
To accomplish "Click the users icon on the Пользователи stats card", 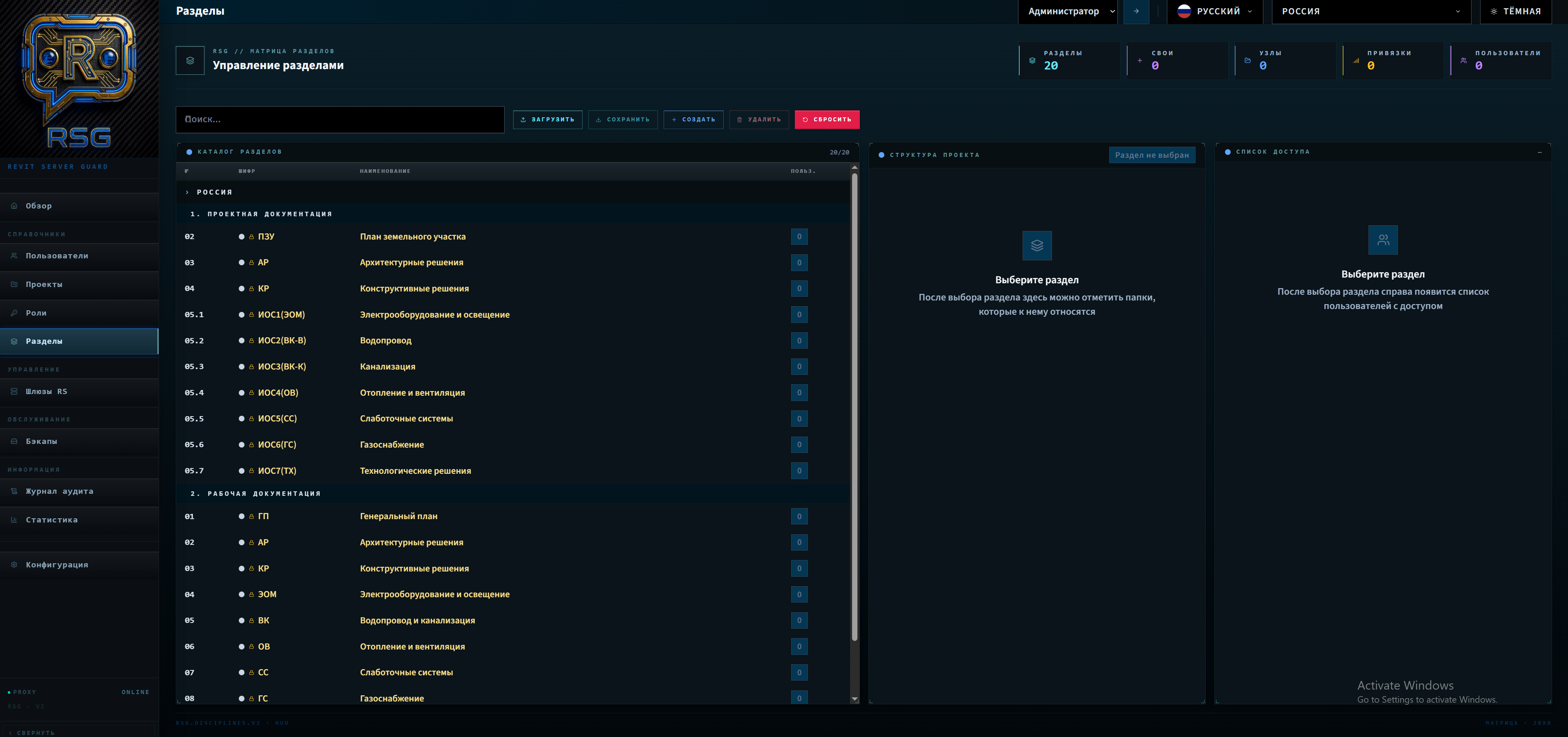I will tap(1463, 60).
